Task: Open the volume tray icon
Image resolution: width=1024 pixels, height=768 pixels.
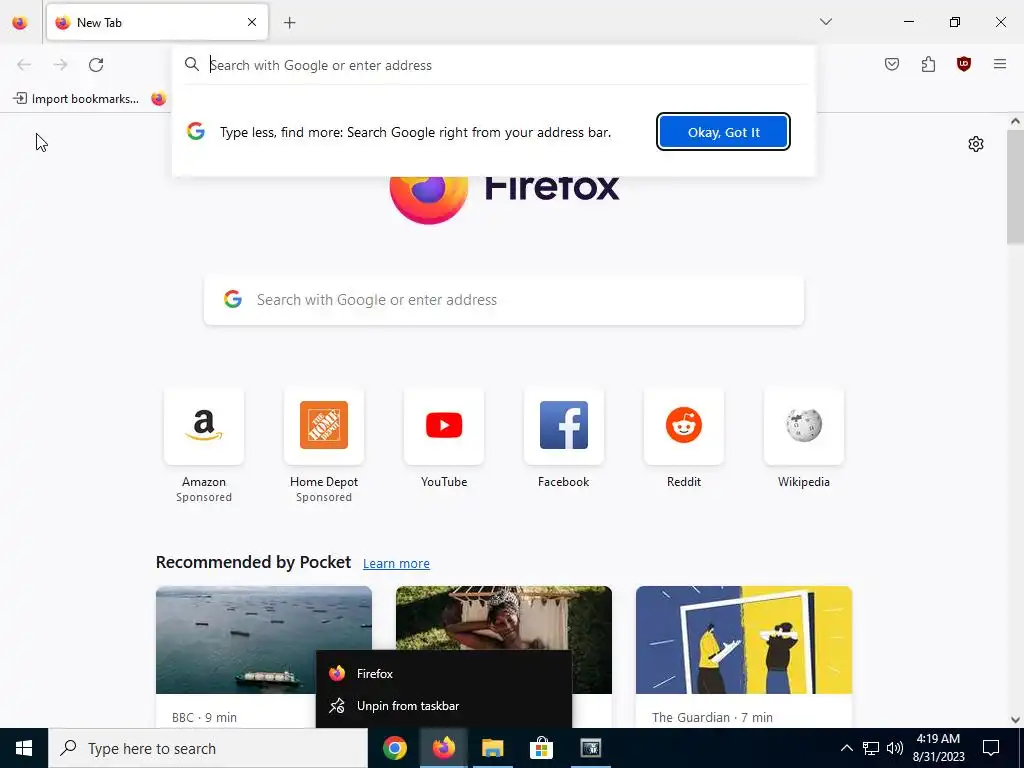Action: click(x=895, y=748)
